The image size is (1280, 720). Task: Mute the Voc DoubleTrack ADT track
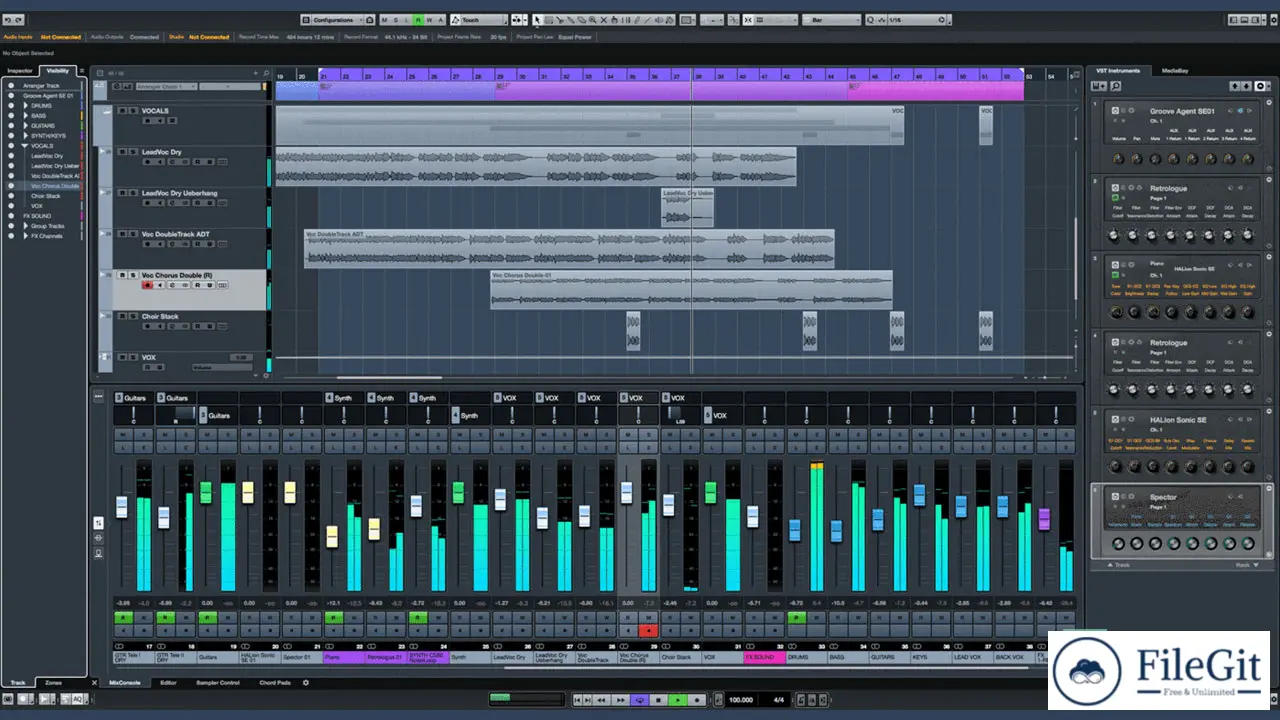pos(122,234)
